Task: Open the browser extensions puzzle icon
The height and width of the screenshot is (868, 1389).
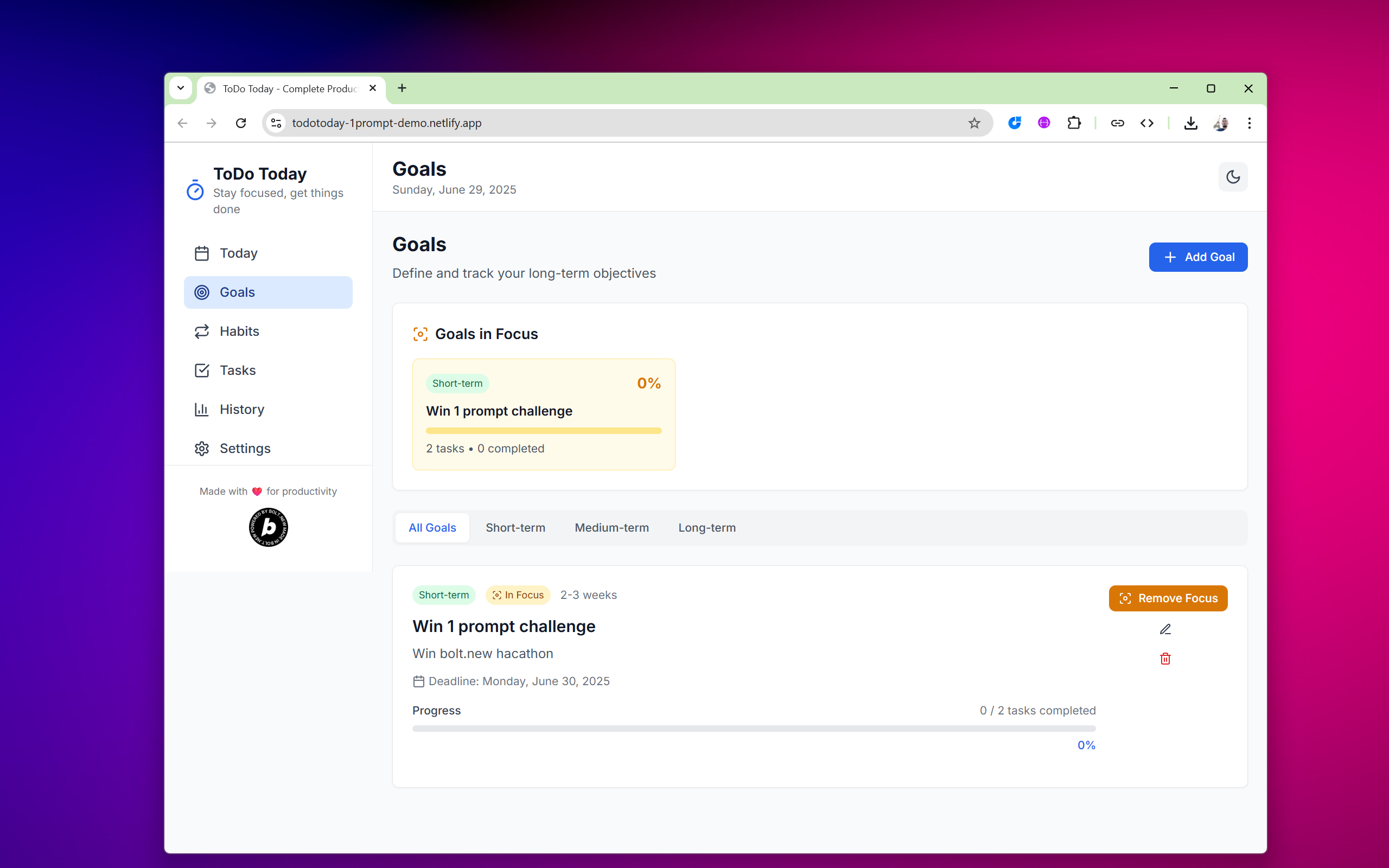Action: (1073, 123)
